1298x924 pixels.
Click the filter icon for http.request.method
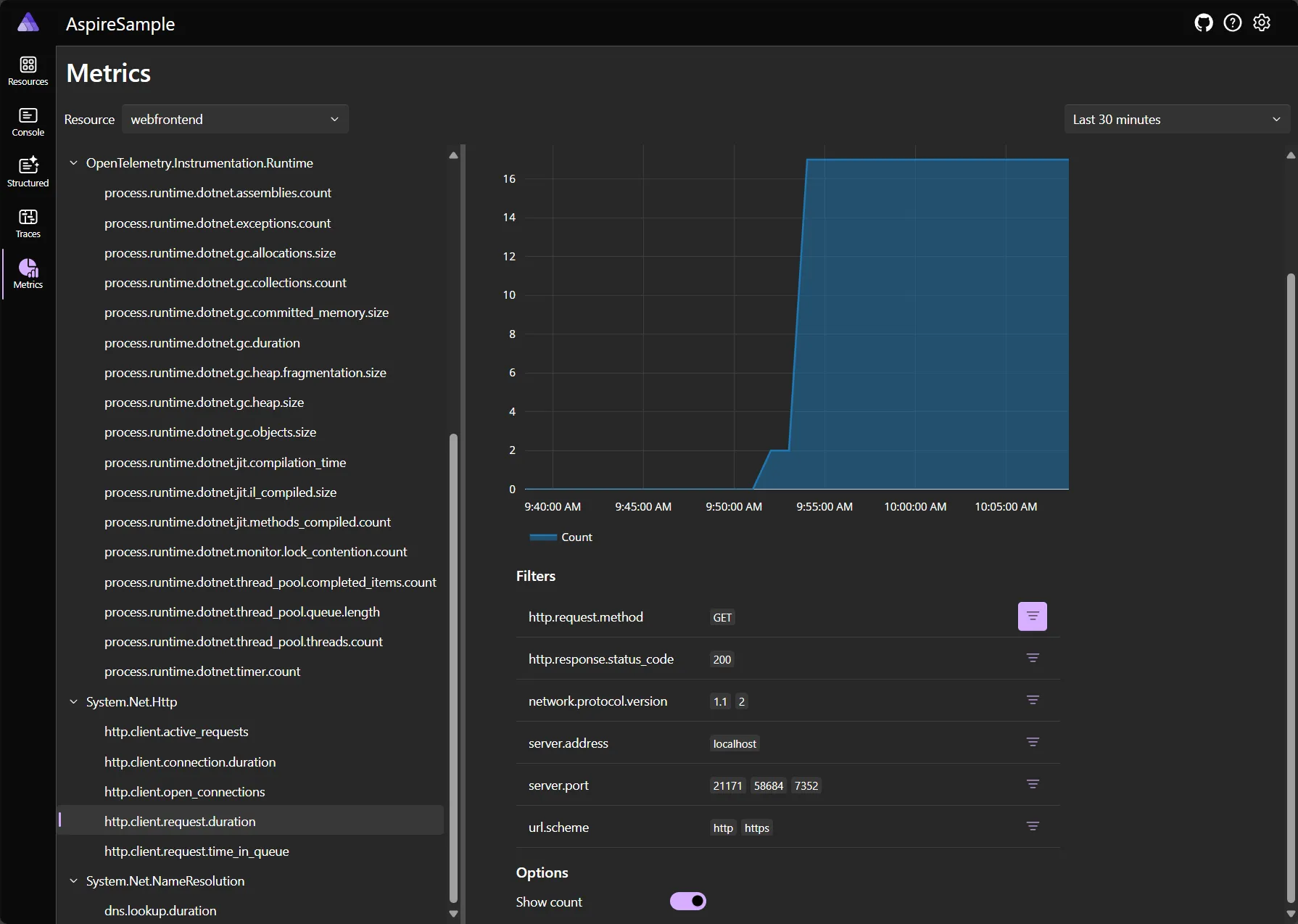click(x=1033, y=616)
